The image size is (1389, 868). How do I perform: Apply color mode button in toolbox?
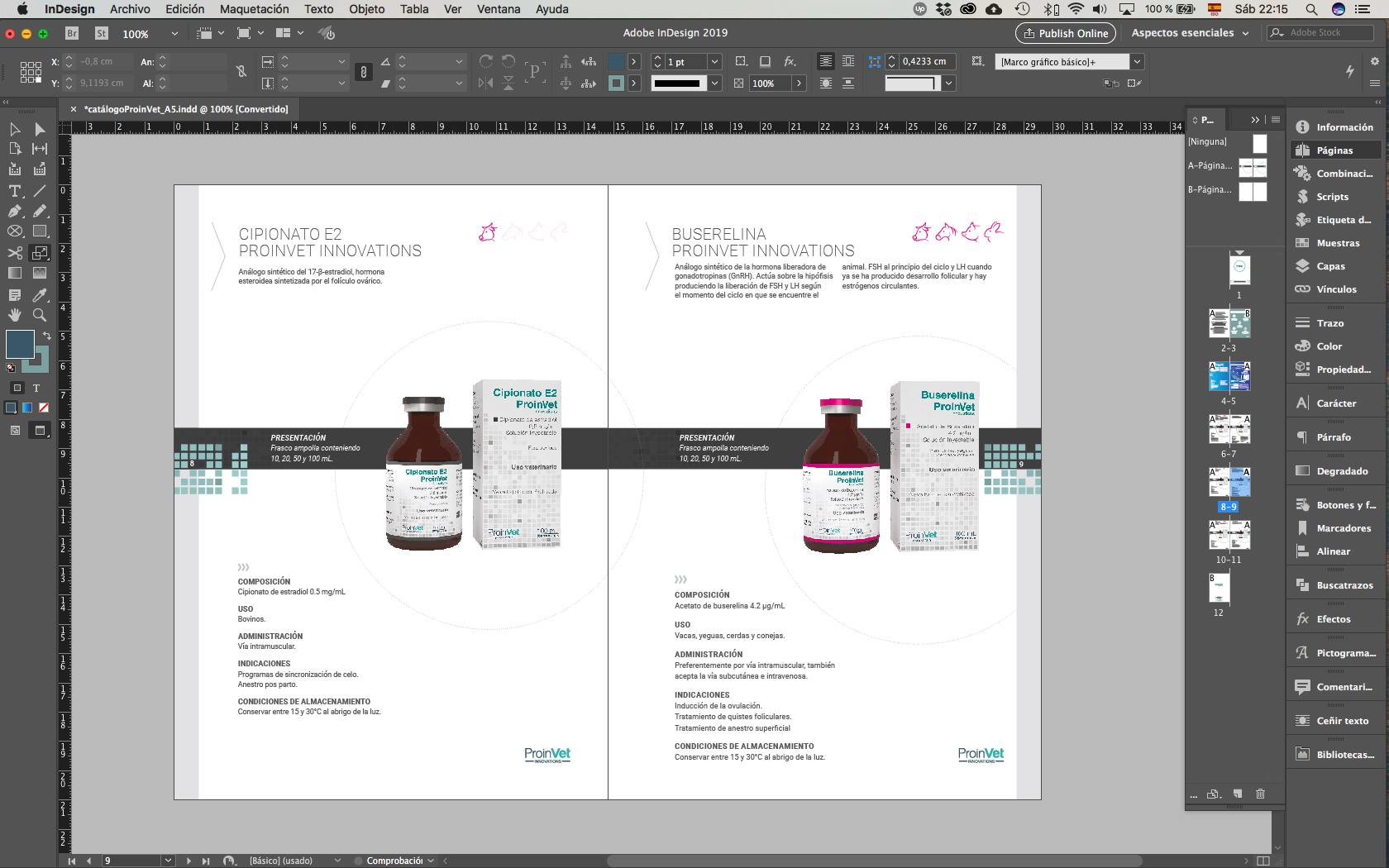(x=11, y=408)
